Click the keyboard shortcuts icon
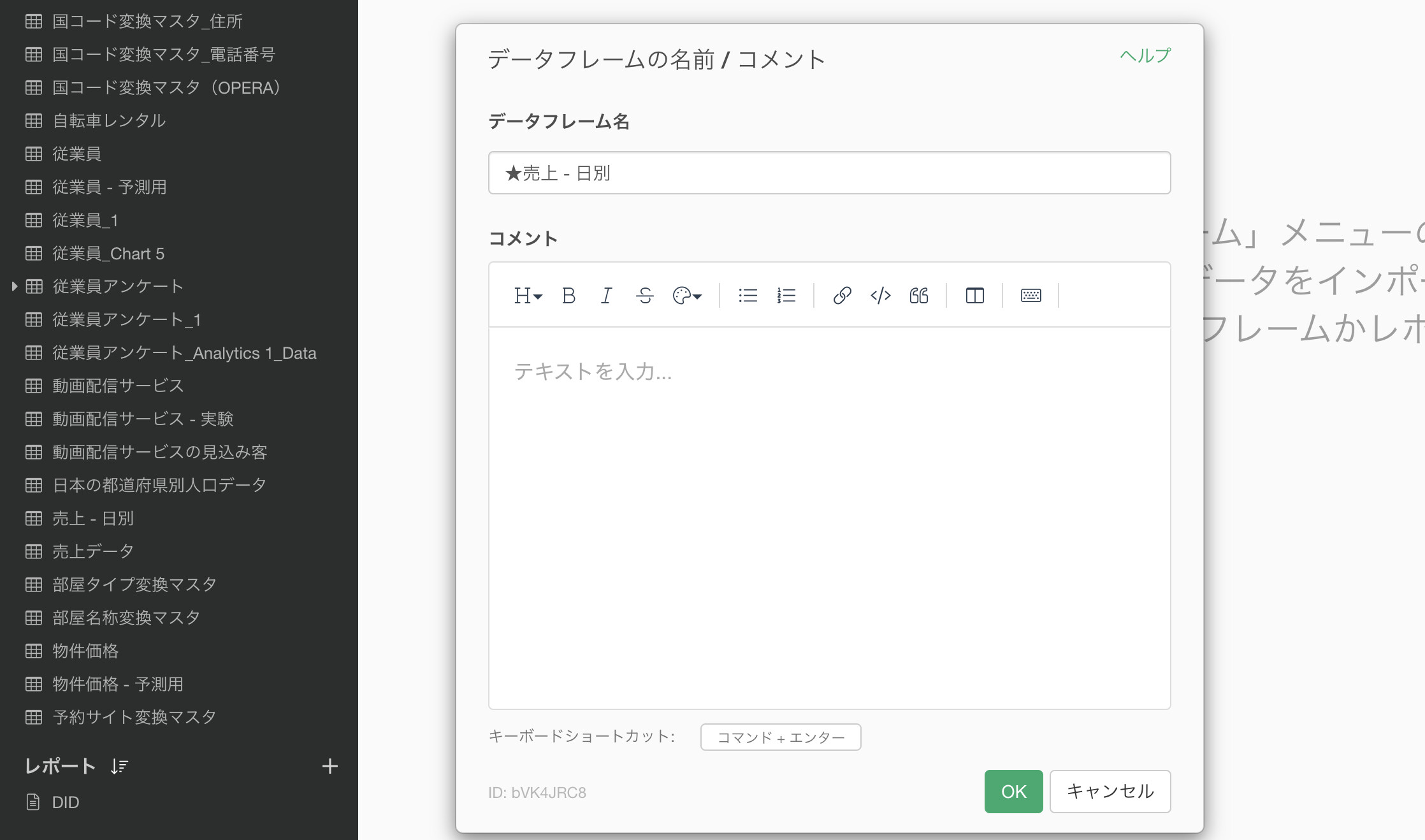This screenshot has height=840, width=1425. 1031,296
